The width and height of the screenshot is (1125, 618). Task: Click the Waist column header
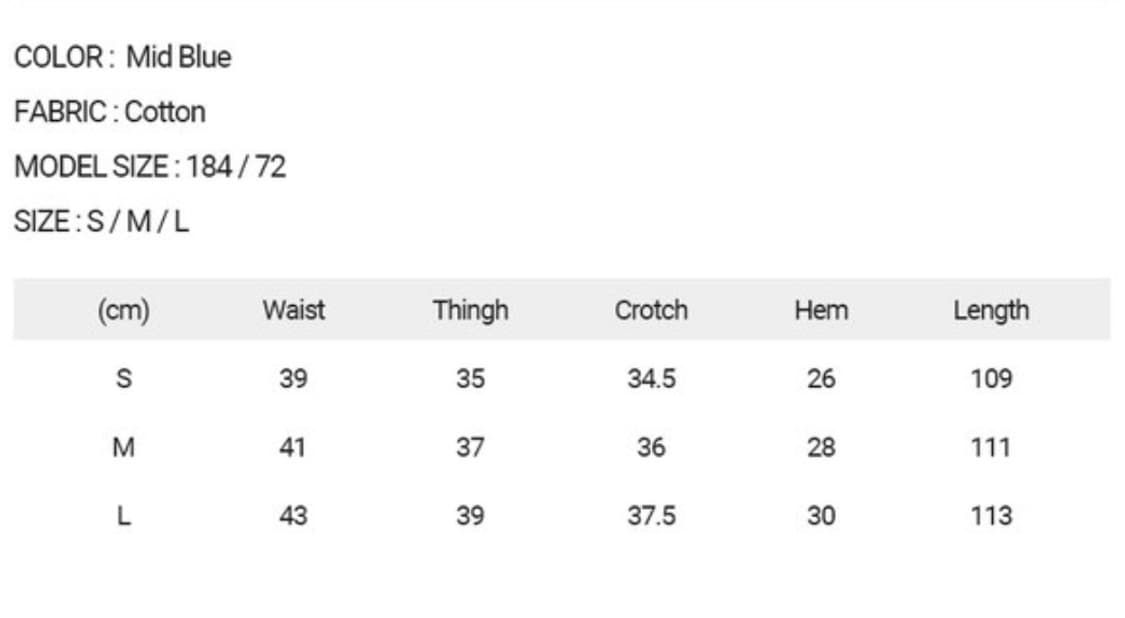pyautogui.click(x=293, y=310)
